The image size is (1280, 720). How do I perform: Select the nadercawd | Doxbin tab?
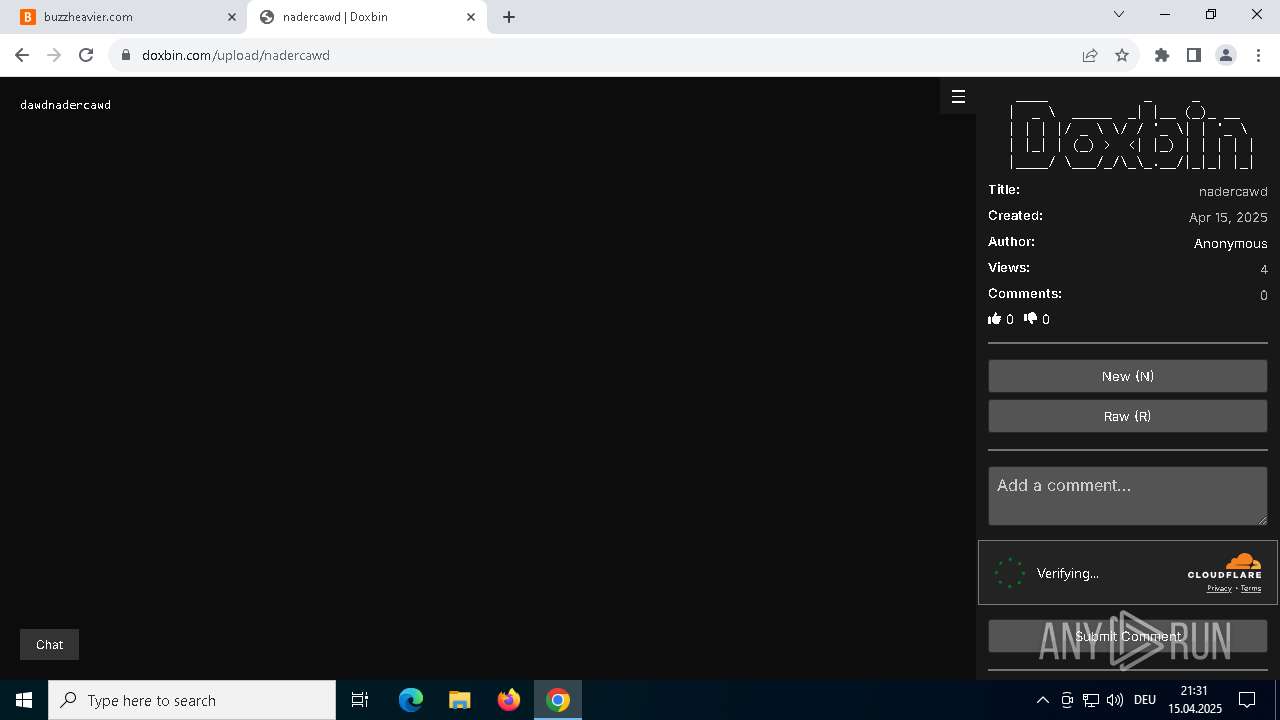(x=366, y=17)
